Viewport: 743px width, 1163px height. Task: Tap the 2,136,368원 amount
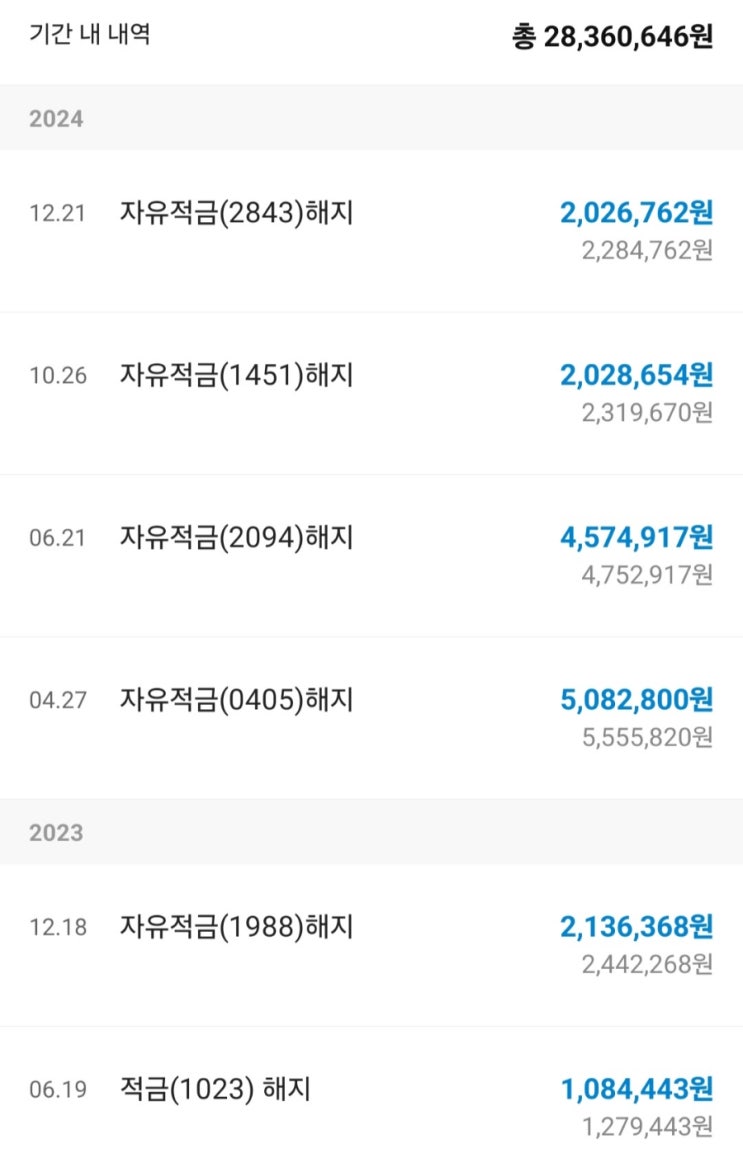click(x=636, y=927)
